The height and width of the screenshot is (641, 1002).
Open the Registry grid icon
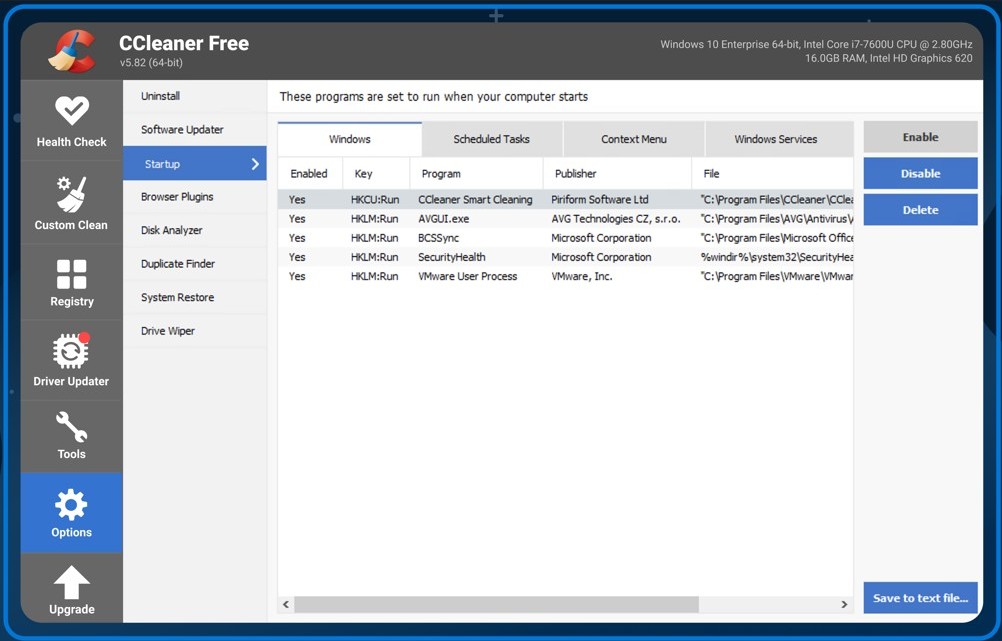[72, 274]
